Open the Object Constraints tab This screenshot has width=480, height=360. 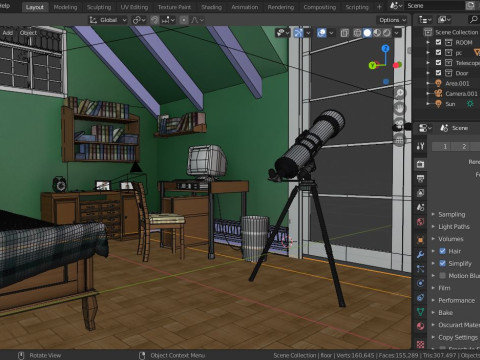tap(420, 297)
